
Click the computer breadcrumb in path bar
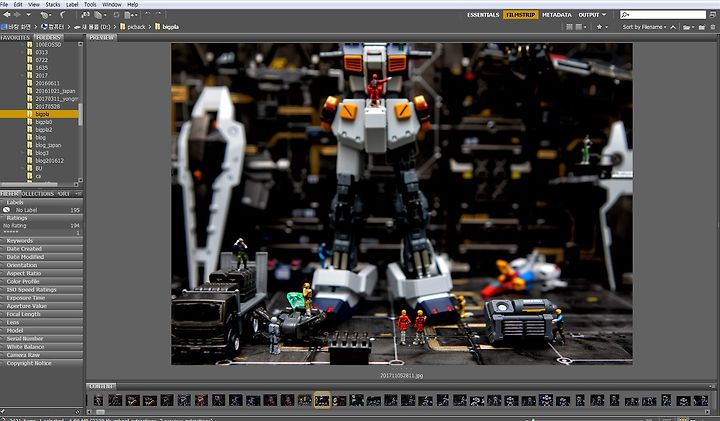[x=53, y=27]
